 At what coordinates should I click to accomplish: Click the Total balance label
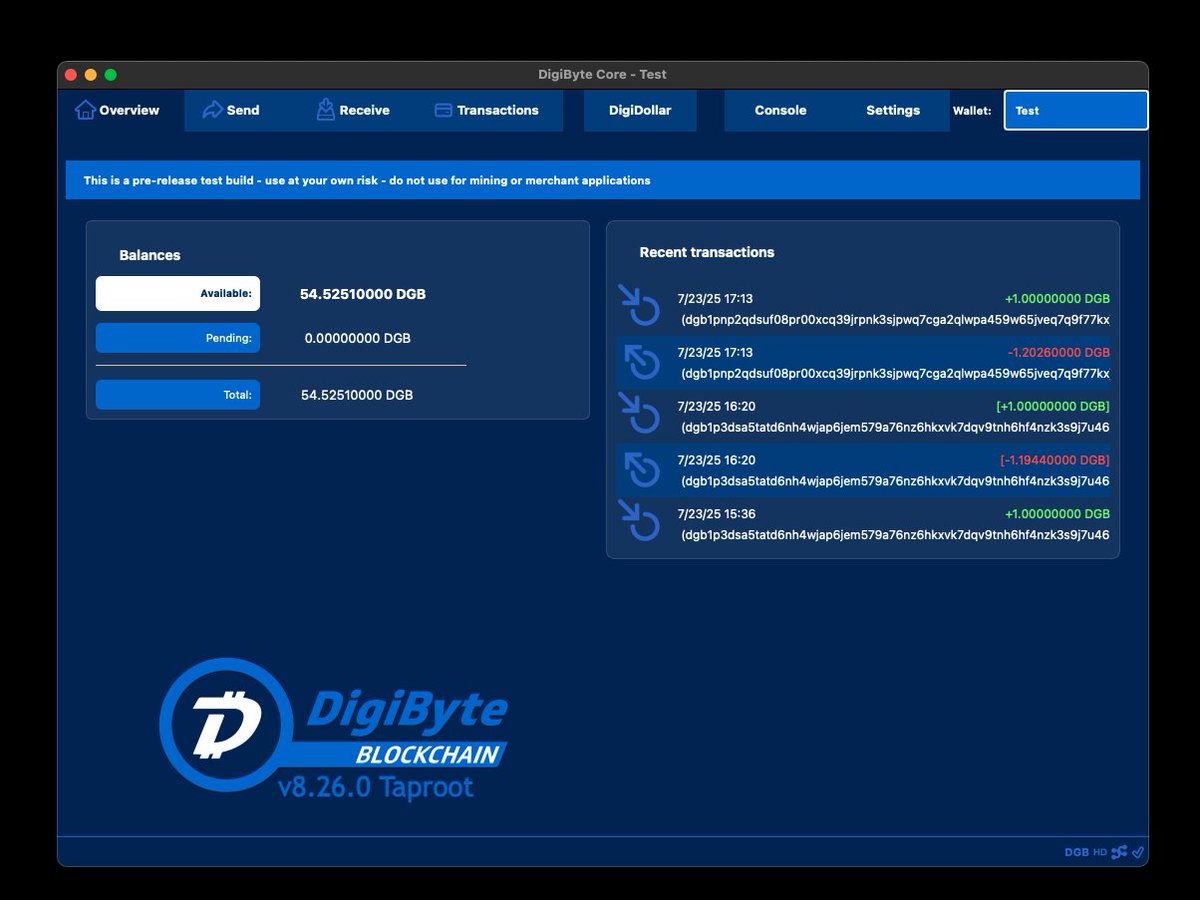tap(178, 395)
